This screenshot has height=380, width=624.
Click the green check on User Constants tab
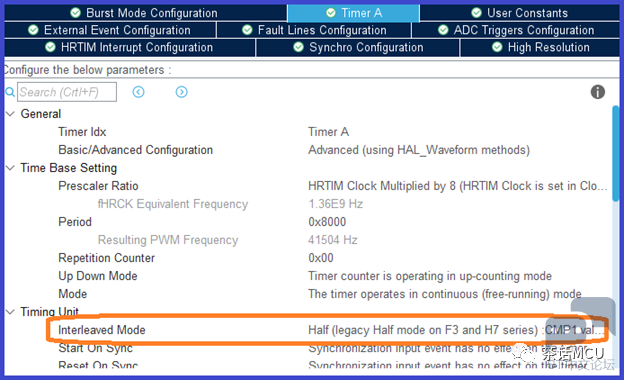[x=476, y=13]
